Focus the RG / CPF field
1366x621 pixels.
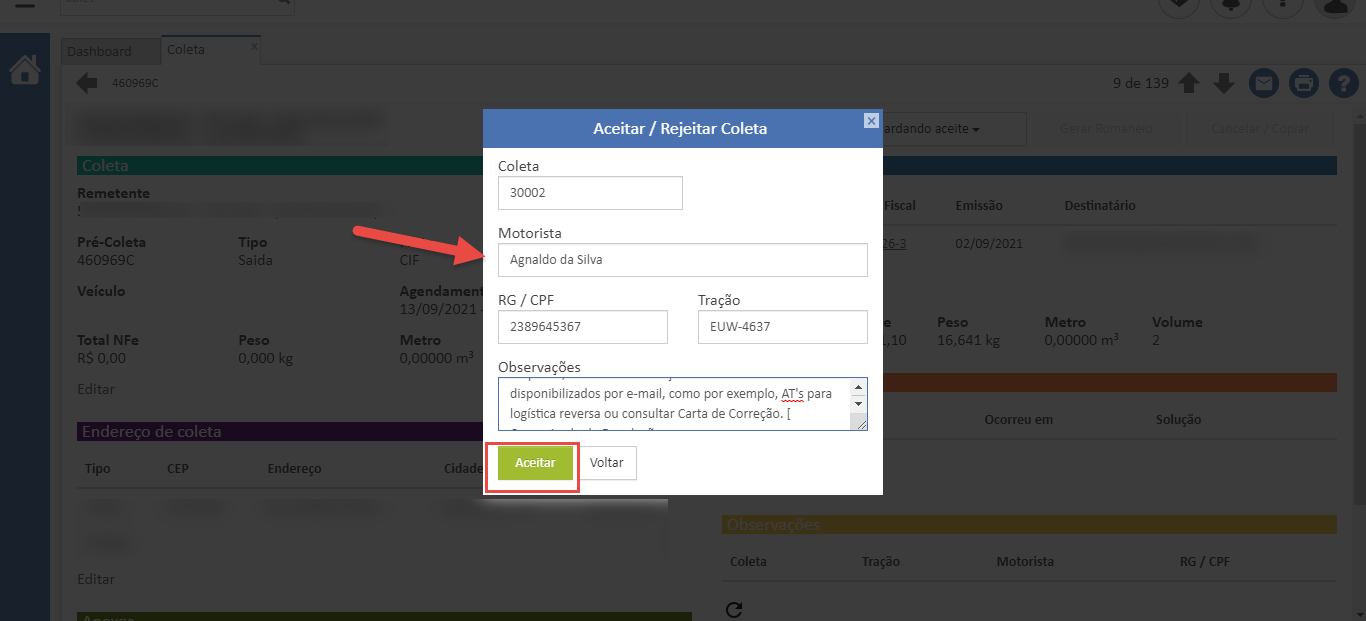(x=582, y=327)
